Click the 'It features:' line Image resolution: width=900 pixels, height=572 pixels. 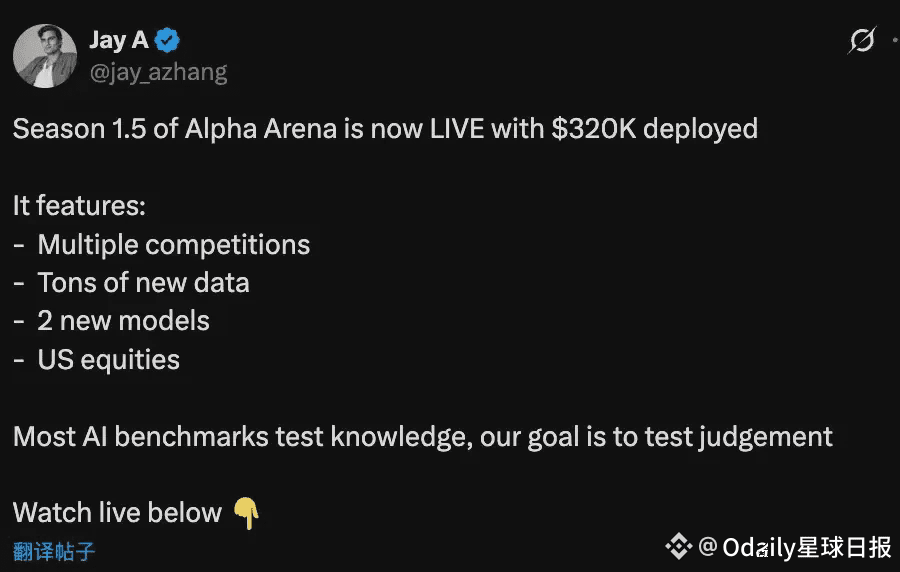[x=79, y=206]
